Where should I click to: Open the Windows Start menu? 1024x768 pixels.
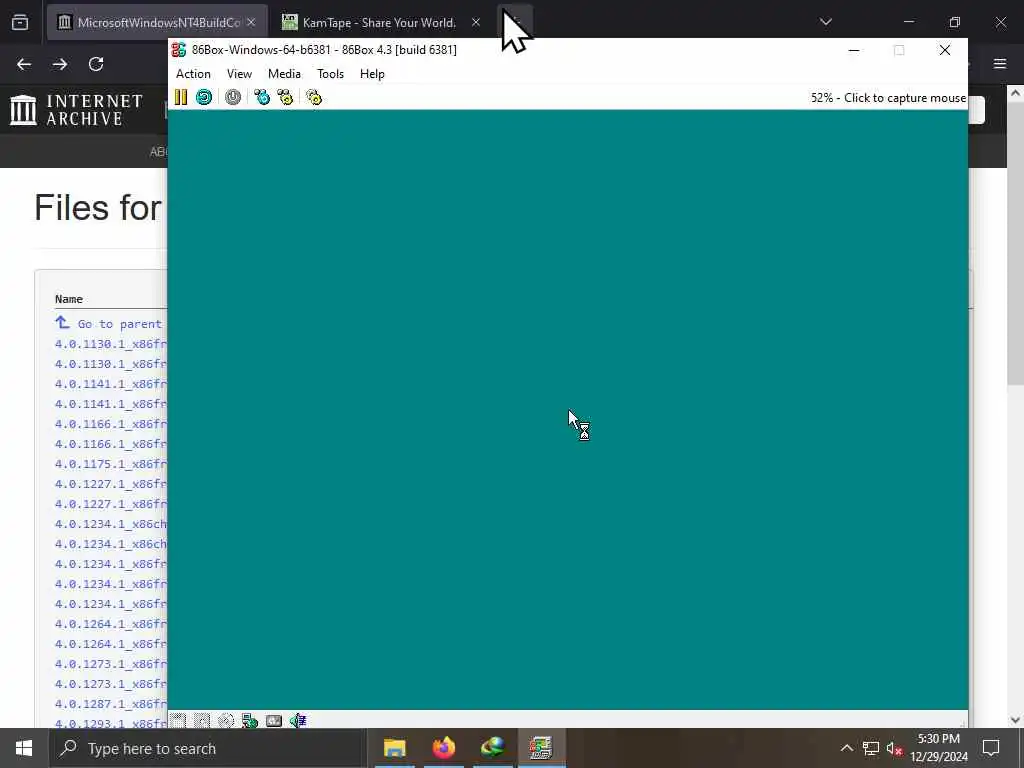pos(24,748)
